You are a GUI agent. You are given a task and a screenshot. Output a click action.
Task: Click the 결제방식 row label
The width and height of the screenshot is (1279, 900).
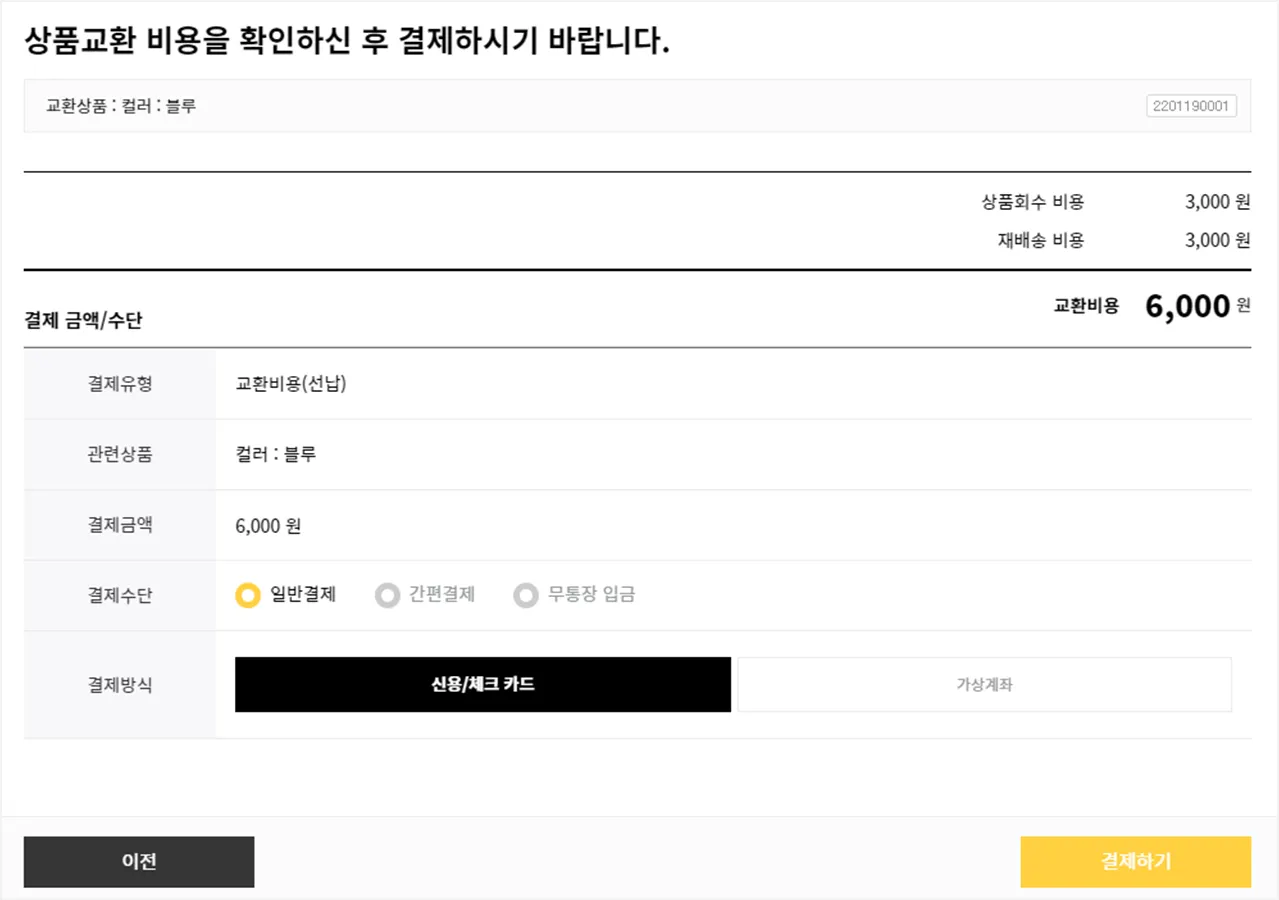click(x=120, y=685)
